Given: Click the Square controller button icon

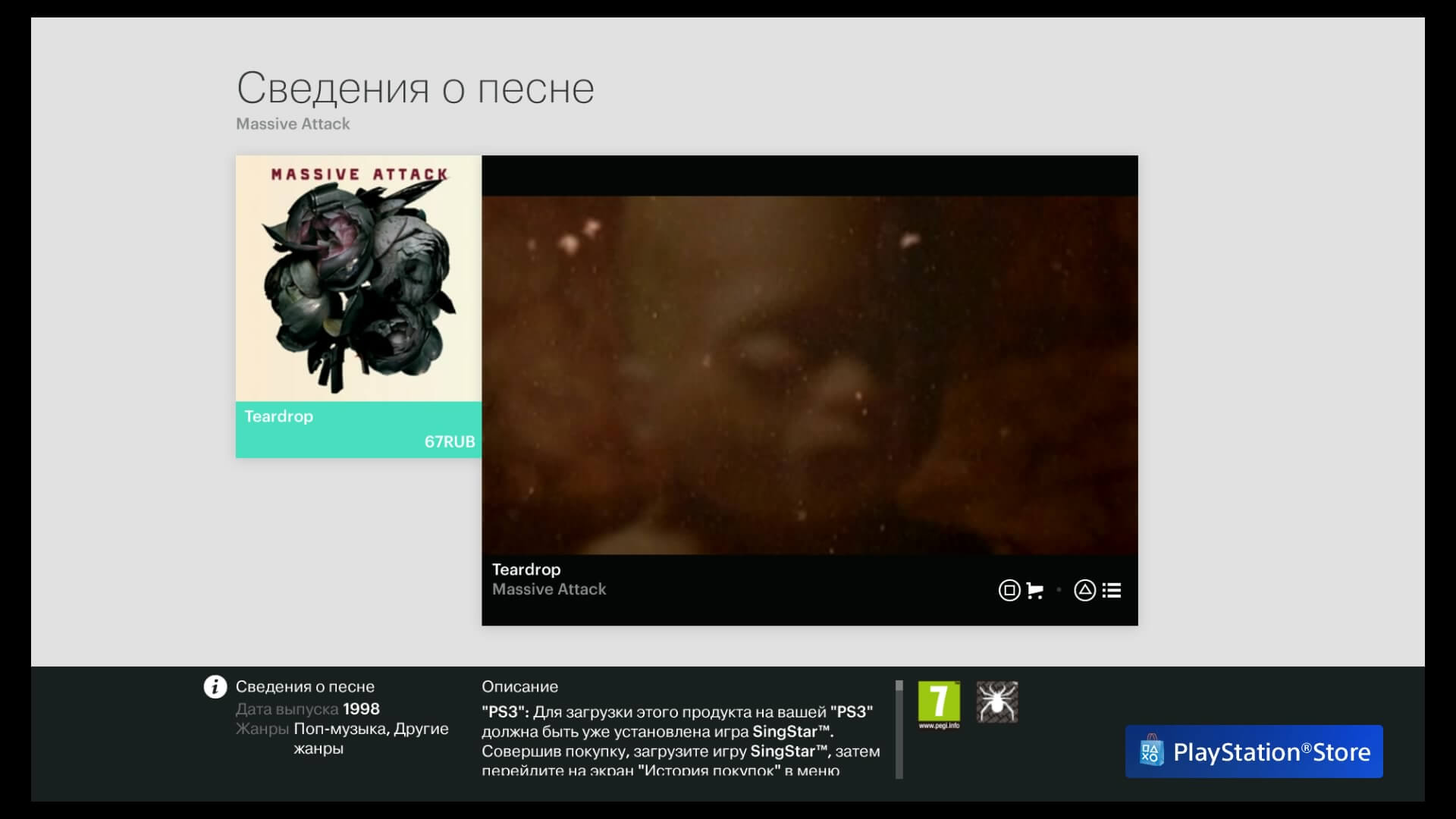Looking at the screenshot, I should [1009, 590].
